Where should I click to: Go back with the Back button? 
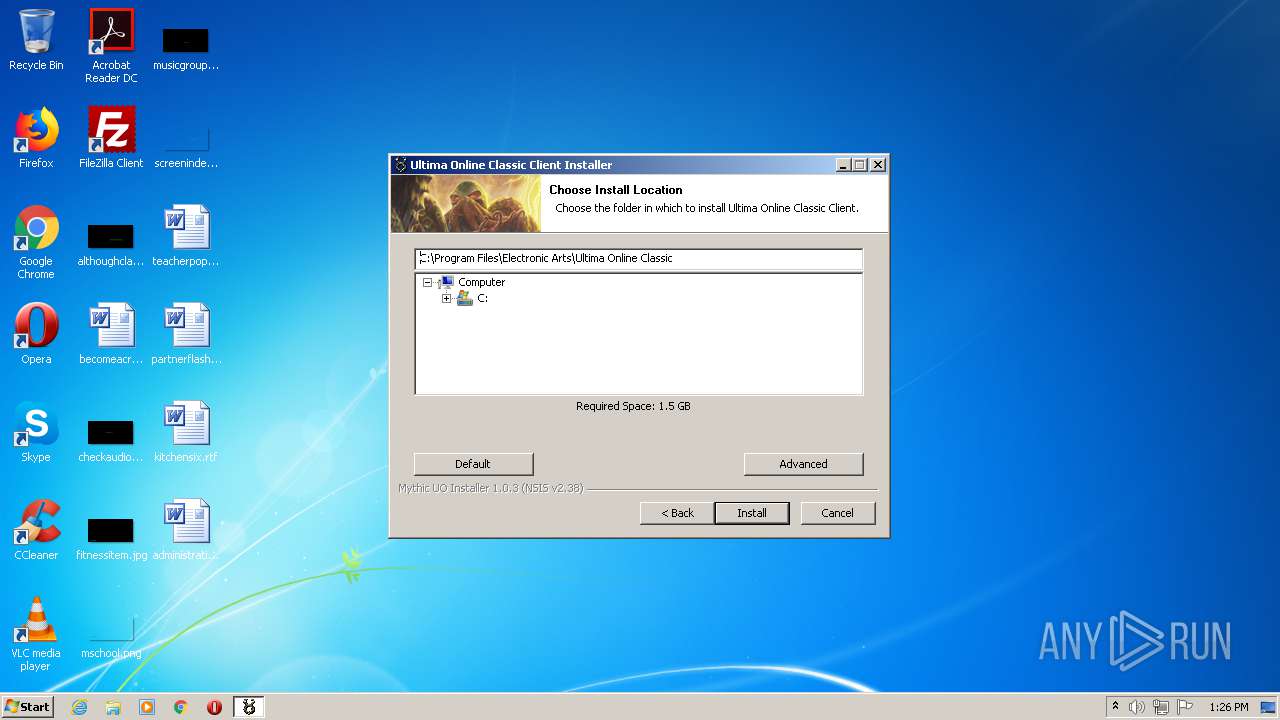click(677, 513)
